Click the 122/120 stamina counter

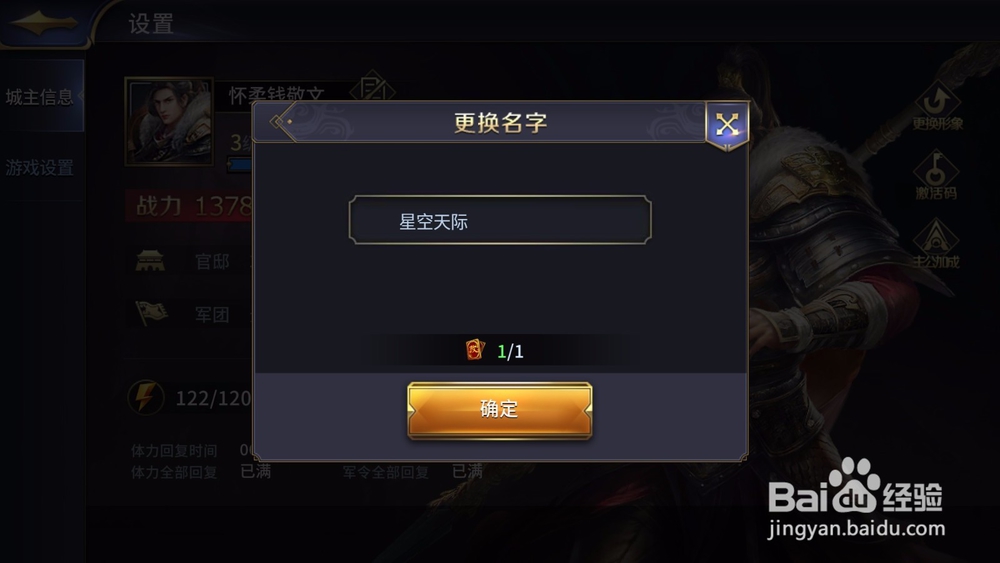pos(213,398)
